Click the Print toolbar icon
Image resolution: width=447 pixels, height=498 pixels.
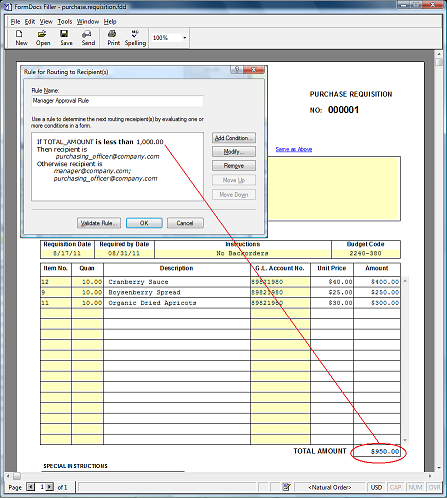tap(113, 38)
